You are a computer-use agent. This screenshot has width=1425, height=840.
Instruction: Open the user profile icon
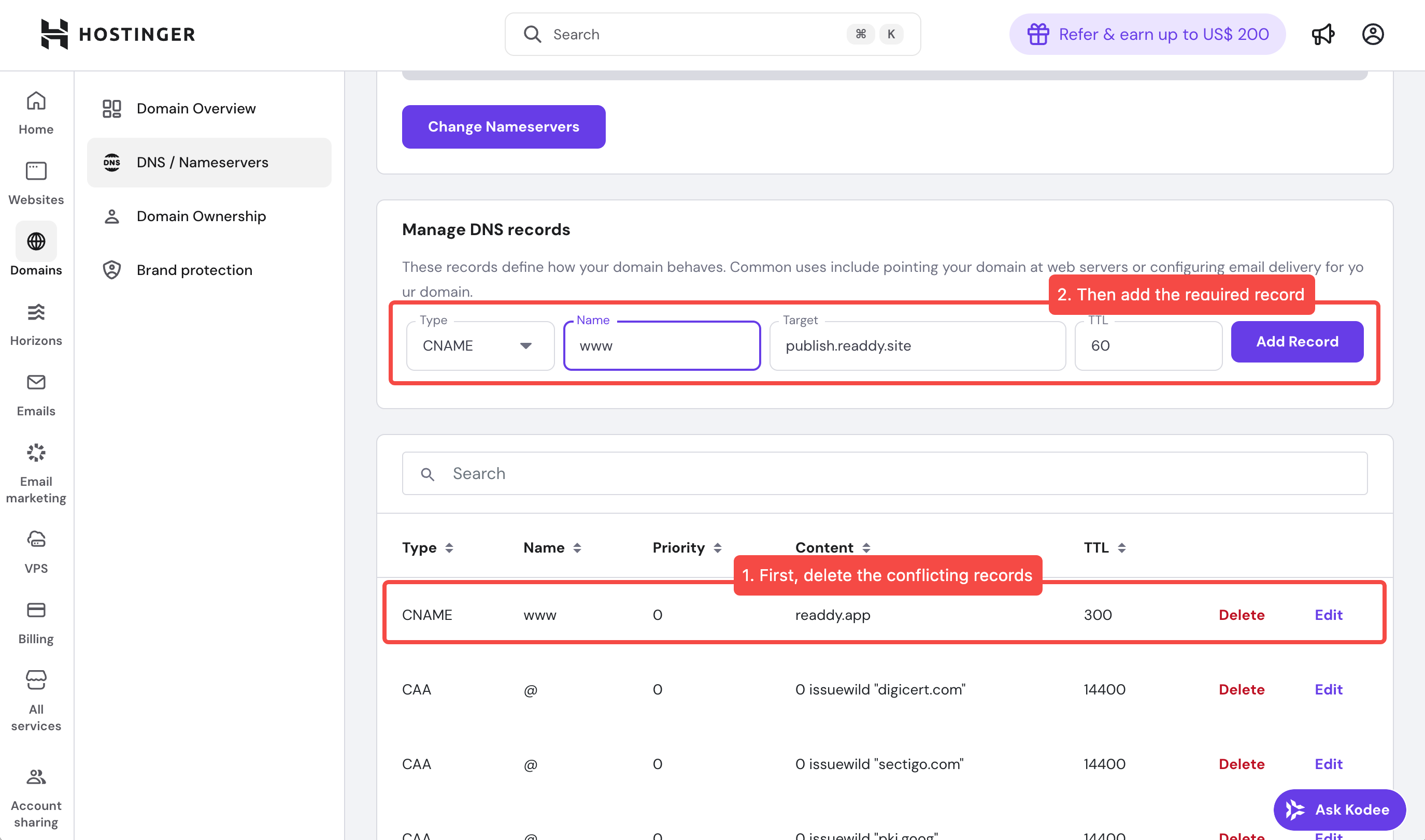click(1372, 35)
